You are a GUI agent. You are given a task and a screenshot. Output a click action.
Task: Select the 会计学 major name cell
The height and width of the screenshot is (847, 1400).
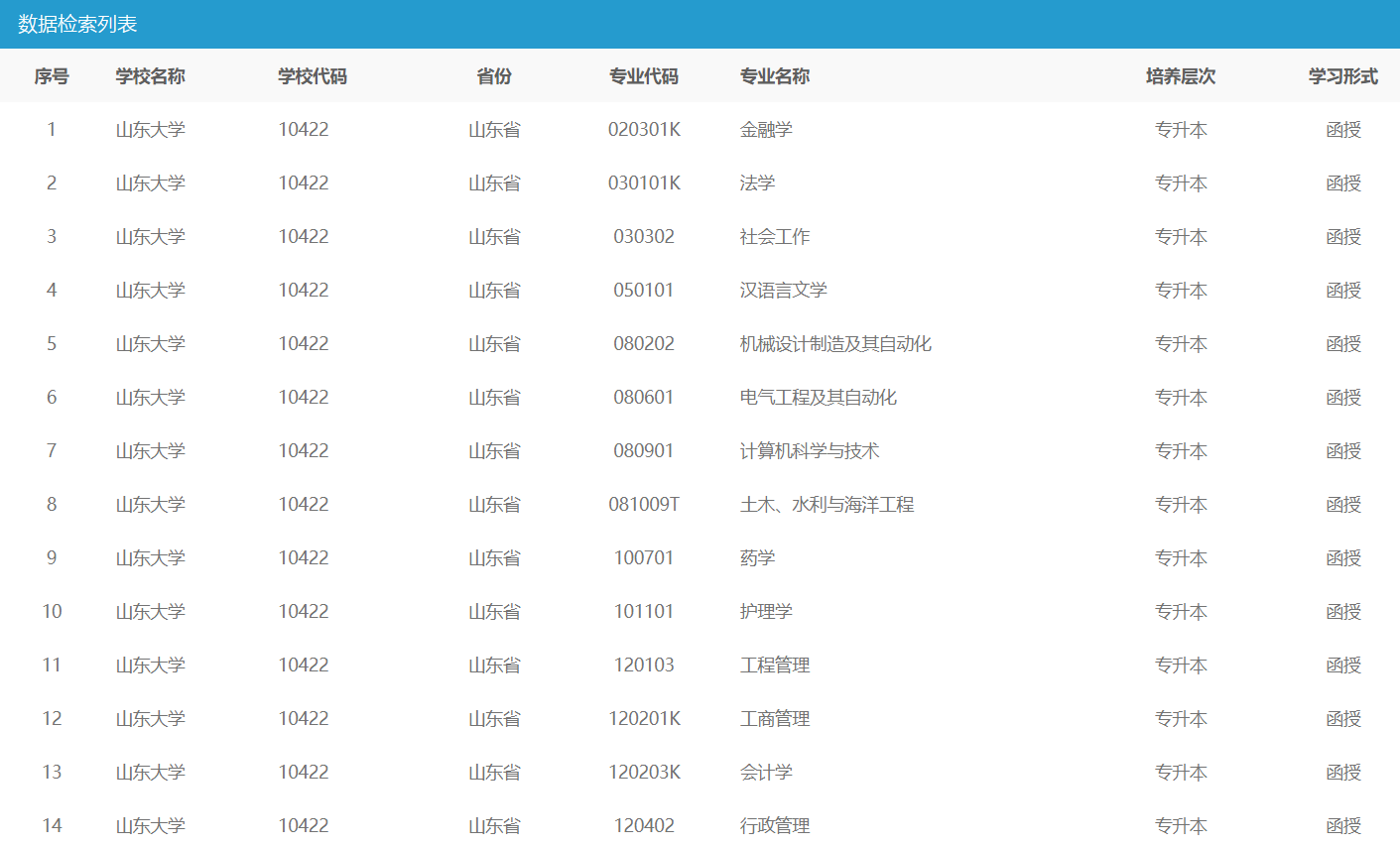click(766, 773)
